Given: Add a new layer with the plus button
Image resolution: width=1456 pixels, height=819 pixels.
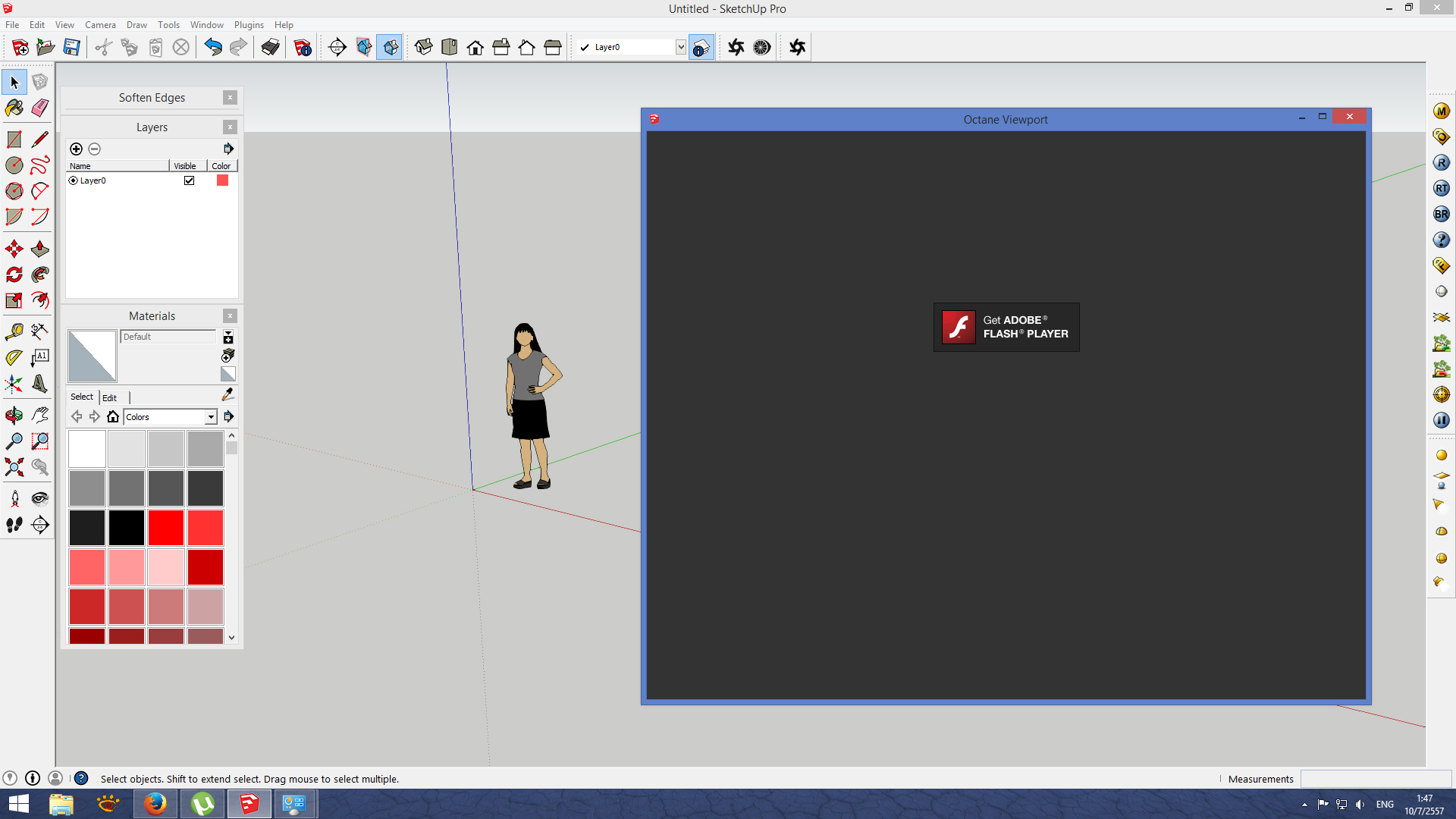Looking at the screenshot, I should 76,149.
